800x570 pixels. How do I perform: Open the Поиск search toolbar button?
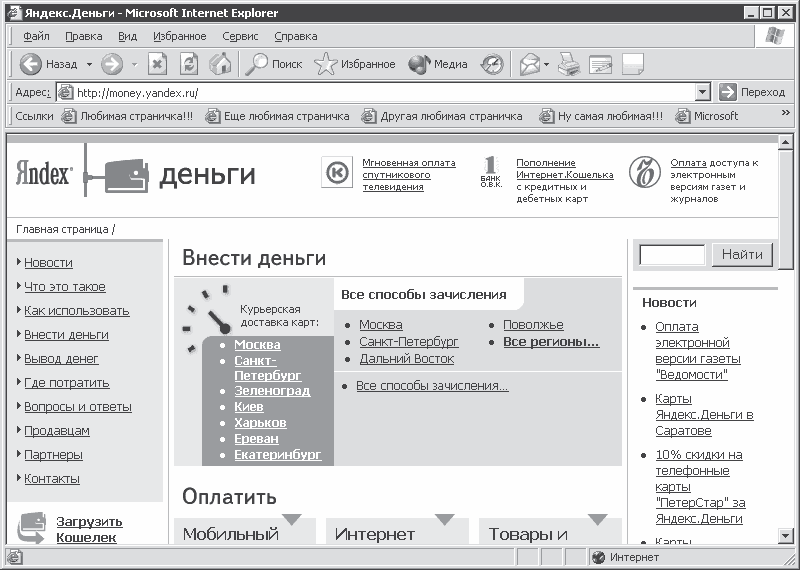point(273,64)
